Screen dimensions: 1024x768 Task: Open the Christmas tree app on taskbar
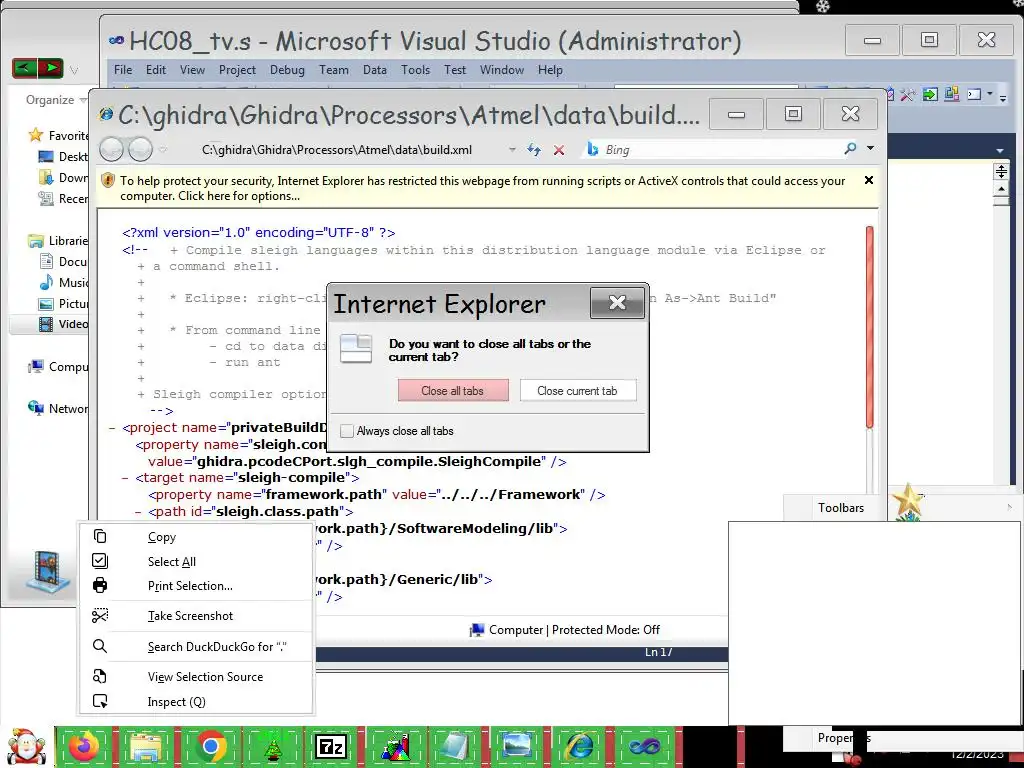click(x=272, y=746)
